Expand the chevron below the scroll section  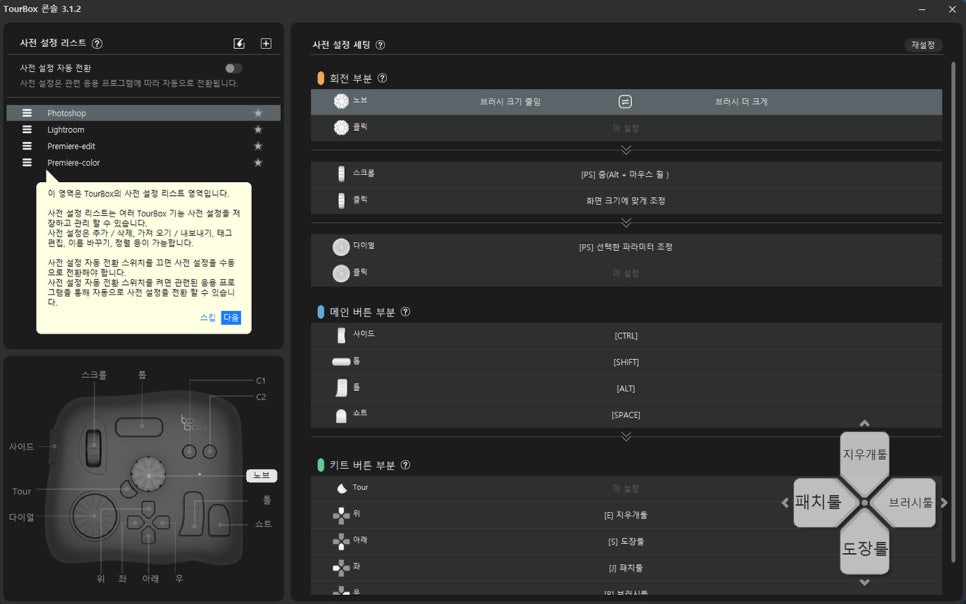point(626,222)
